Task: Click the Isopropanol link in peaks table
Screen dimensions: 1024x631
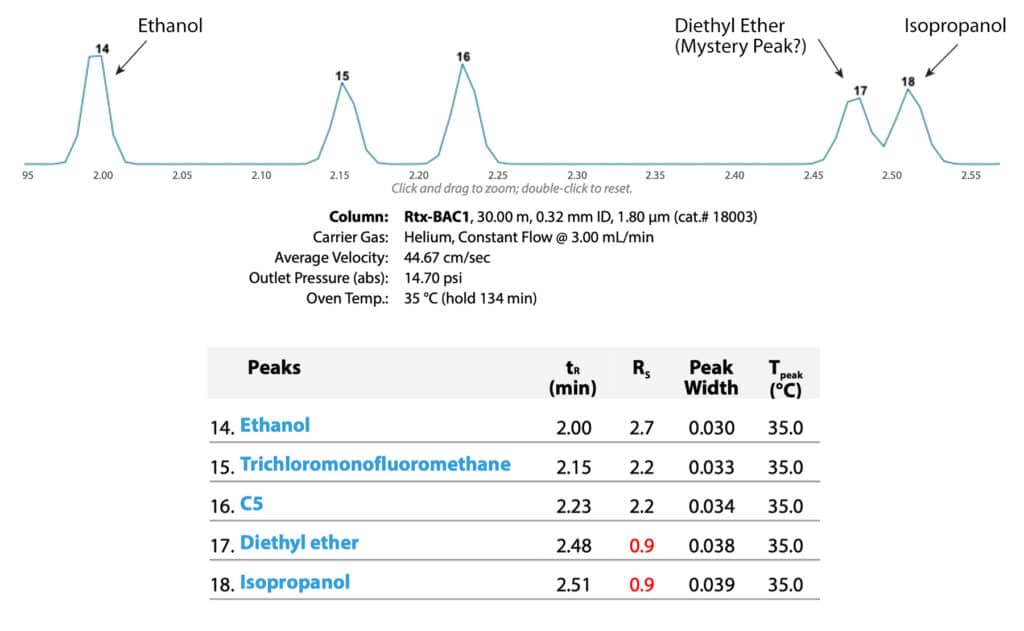Action: [x=295, y=582]
